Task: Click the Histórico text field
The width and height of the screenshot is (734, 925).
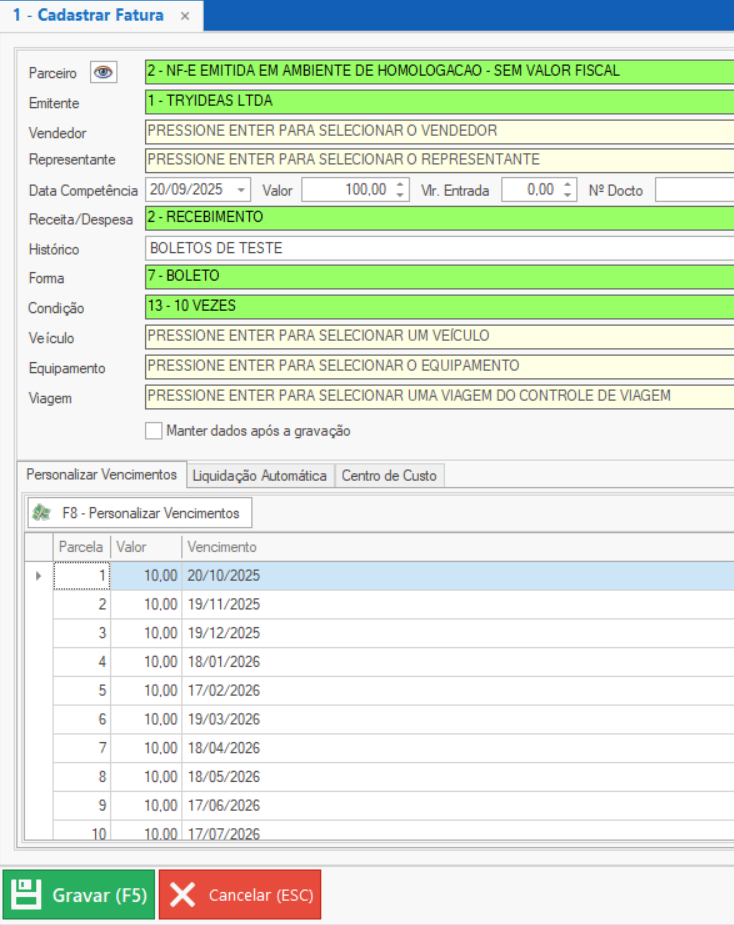Action: click(x=440, y=248)
